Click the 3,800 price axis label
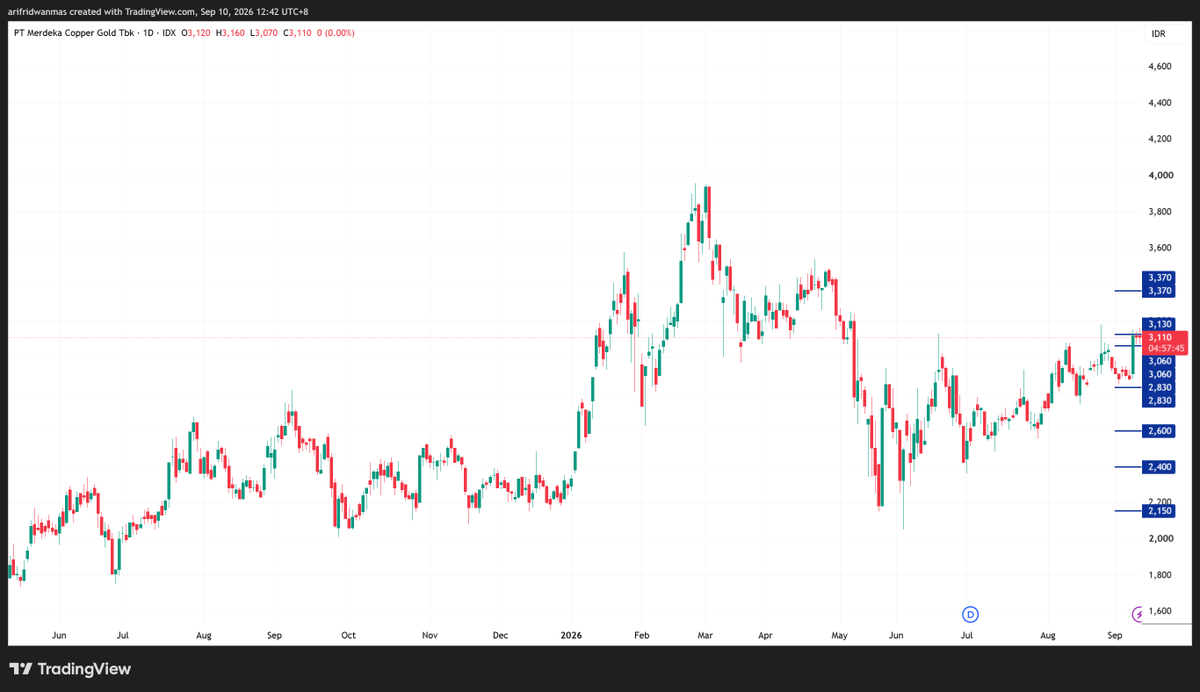1200x692 pixels. 1160,211
